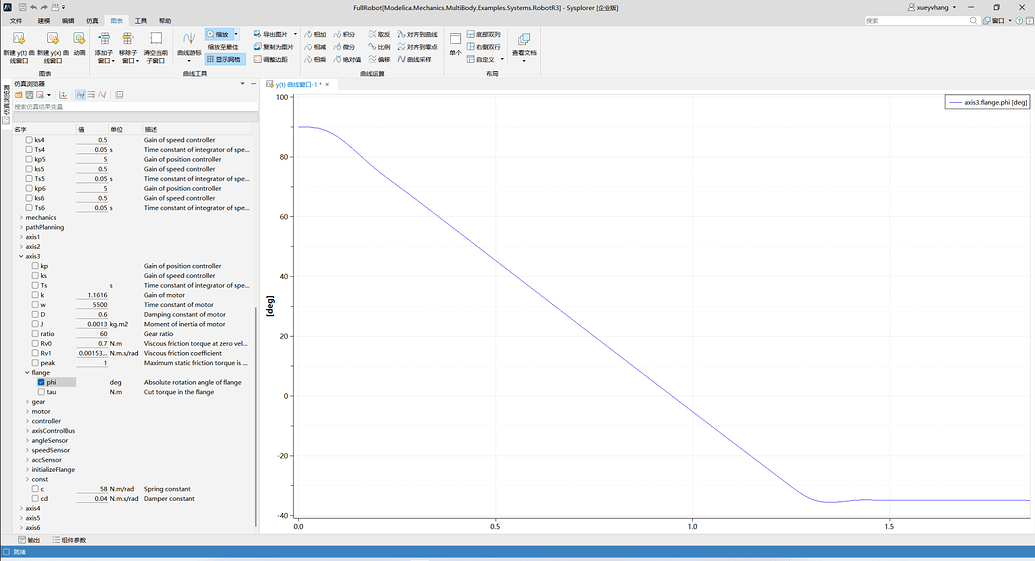Image resolution: width=1035 pixels, height=561 pixels.
Task: Apply 相加 curve addition operation
Action: coord(316,34)
